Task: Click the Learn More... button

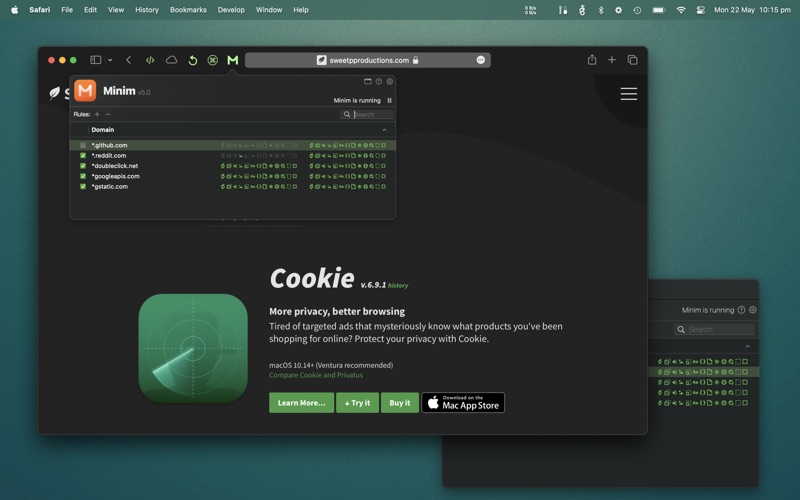Action: coord(302,403)
